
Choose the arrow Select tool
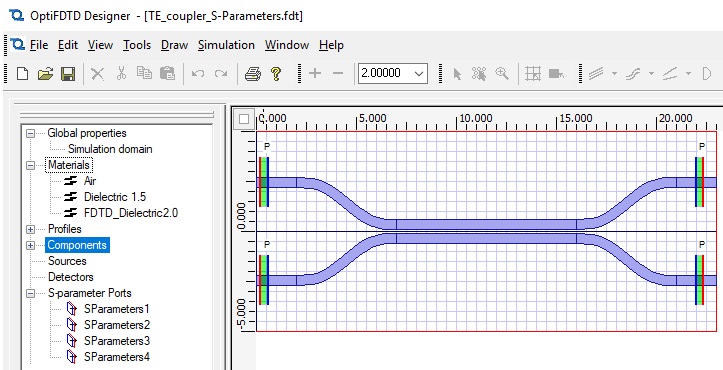(x=457, y=74)
